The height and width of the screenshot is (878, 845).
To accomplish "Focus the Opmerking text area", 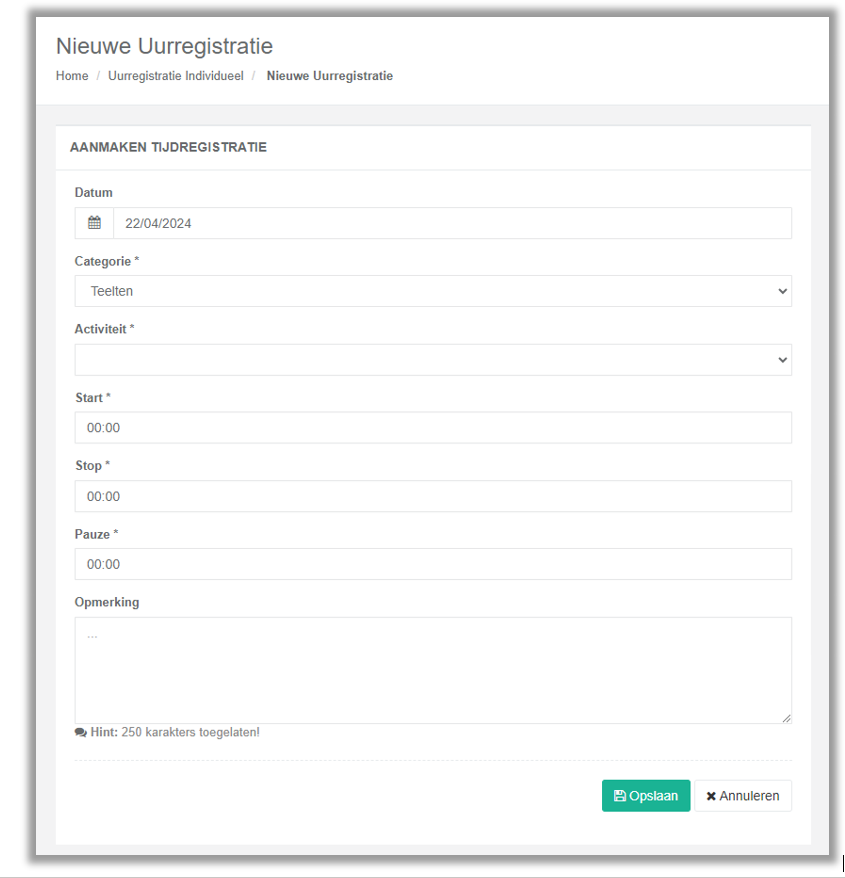I will click(x=433, y=670).
